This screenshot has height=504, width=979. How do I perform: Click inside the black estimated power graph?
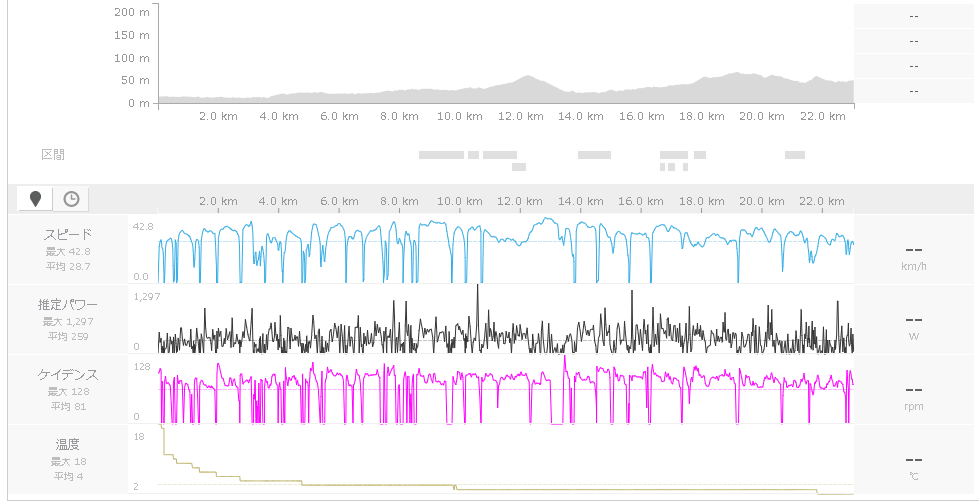point(506,320)
